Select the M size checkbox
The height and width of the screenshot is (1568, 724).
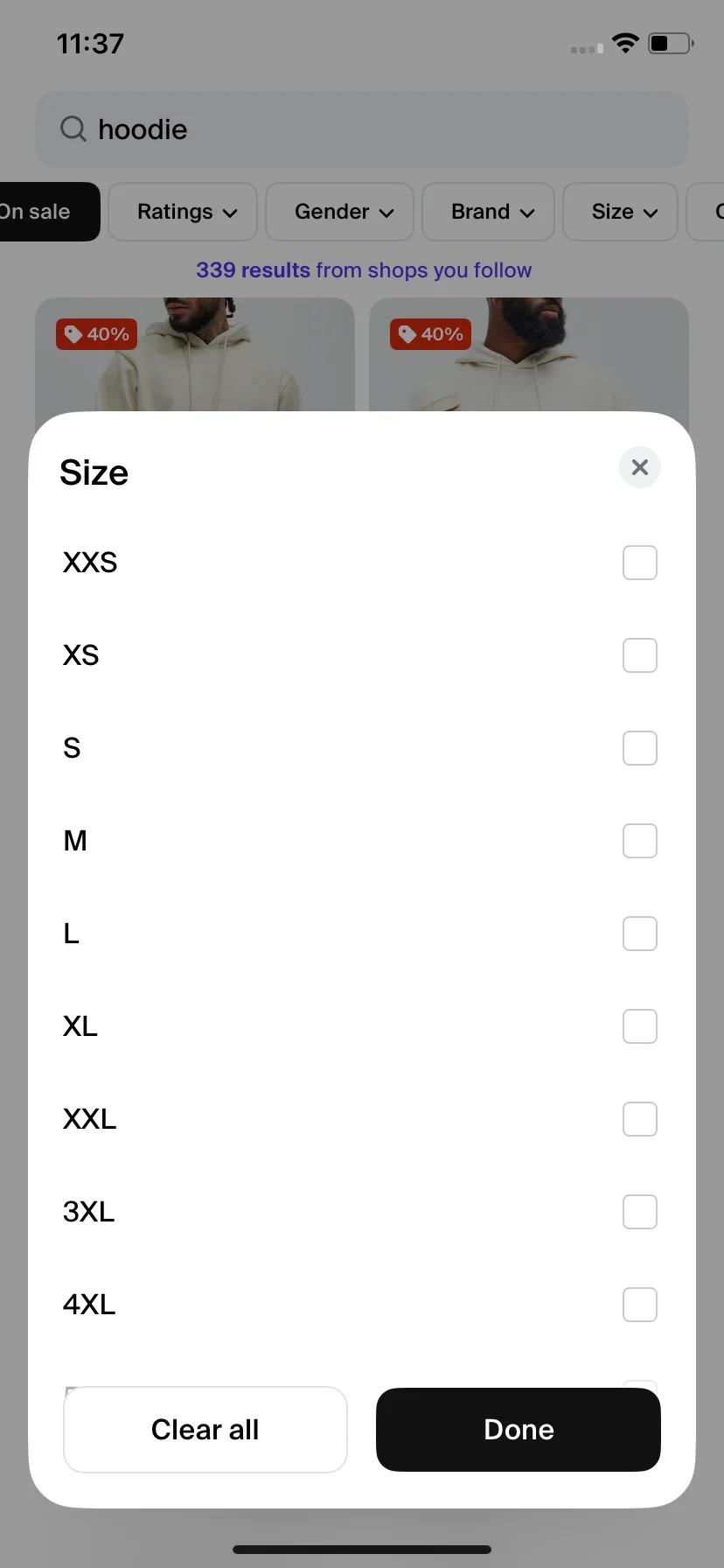click(x=639, y=841)
